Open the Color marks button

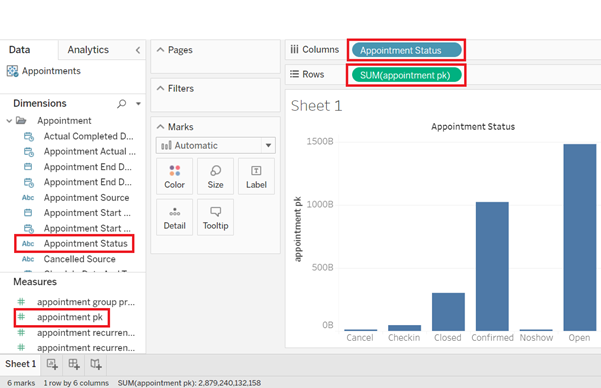(174, 176)
